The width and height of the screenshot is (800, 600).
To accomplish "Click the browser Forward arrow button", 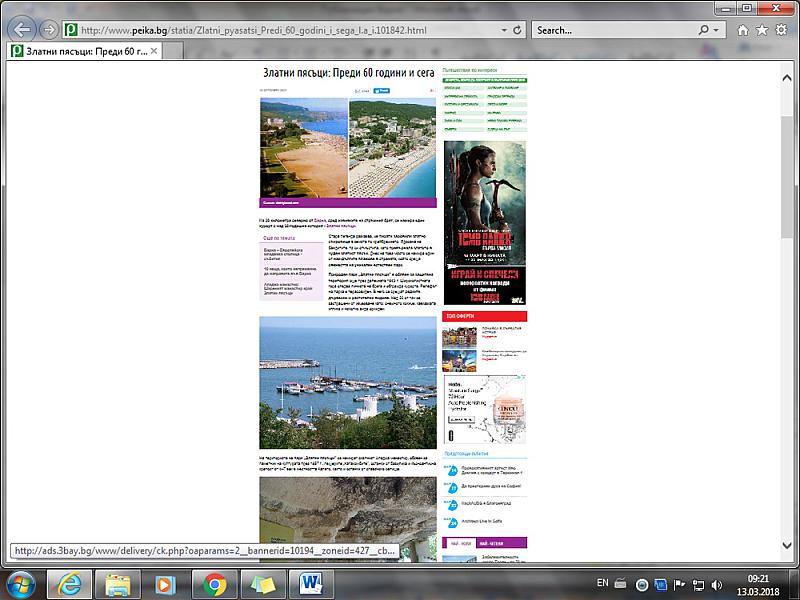I will (48, 29).
